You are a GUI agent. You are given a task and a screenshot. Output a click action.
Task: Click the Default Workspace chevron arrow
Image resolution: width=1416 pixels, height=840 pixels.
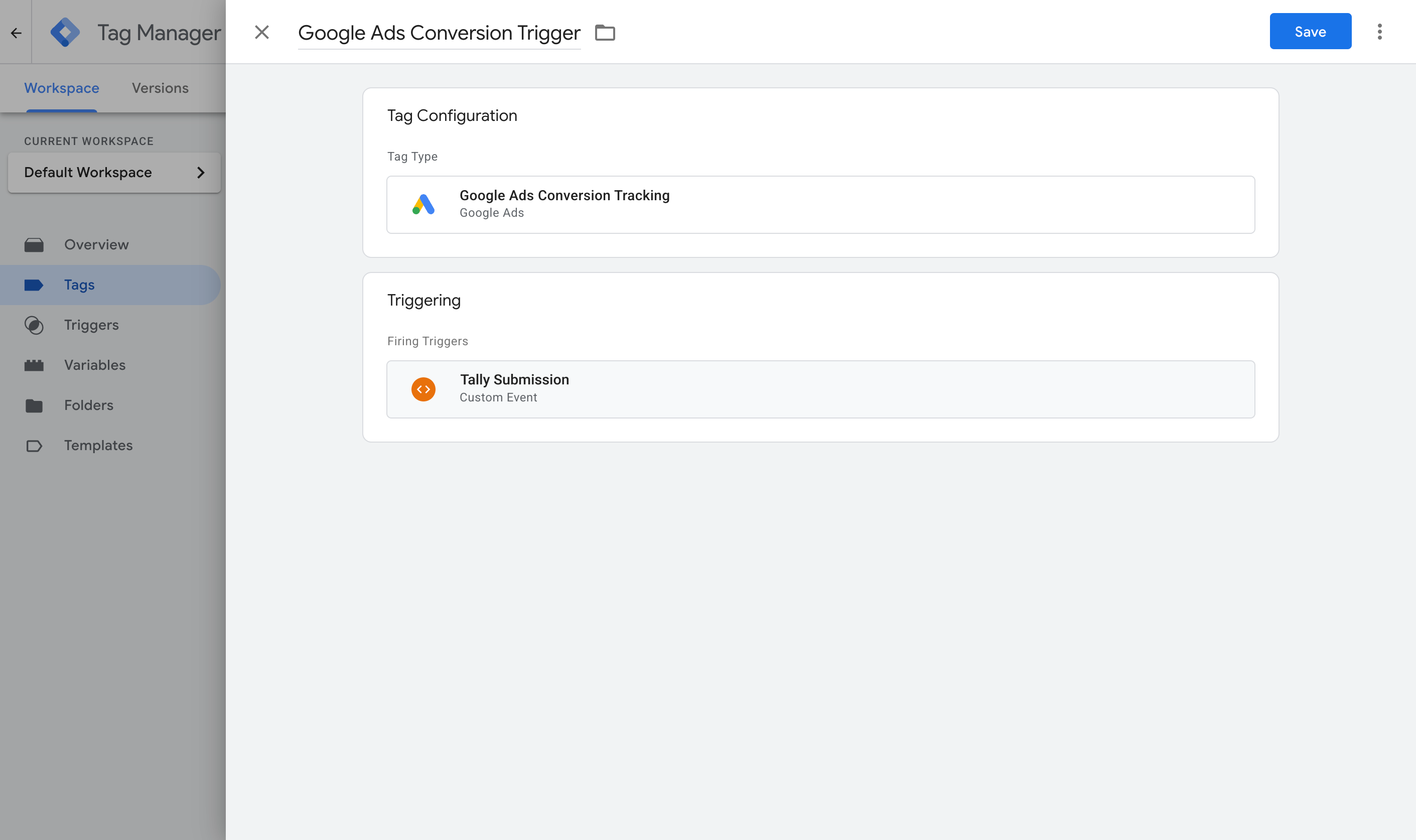[200, 173]
